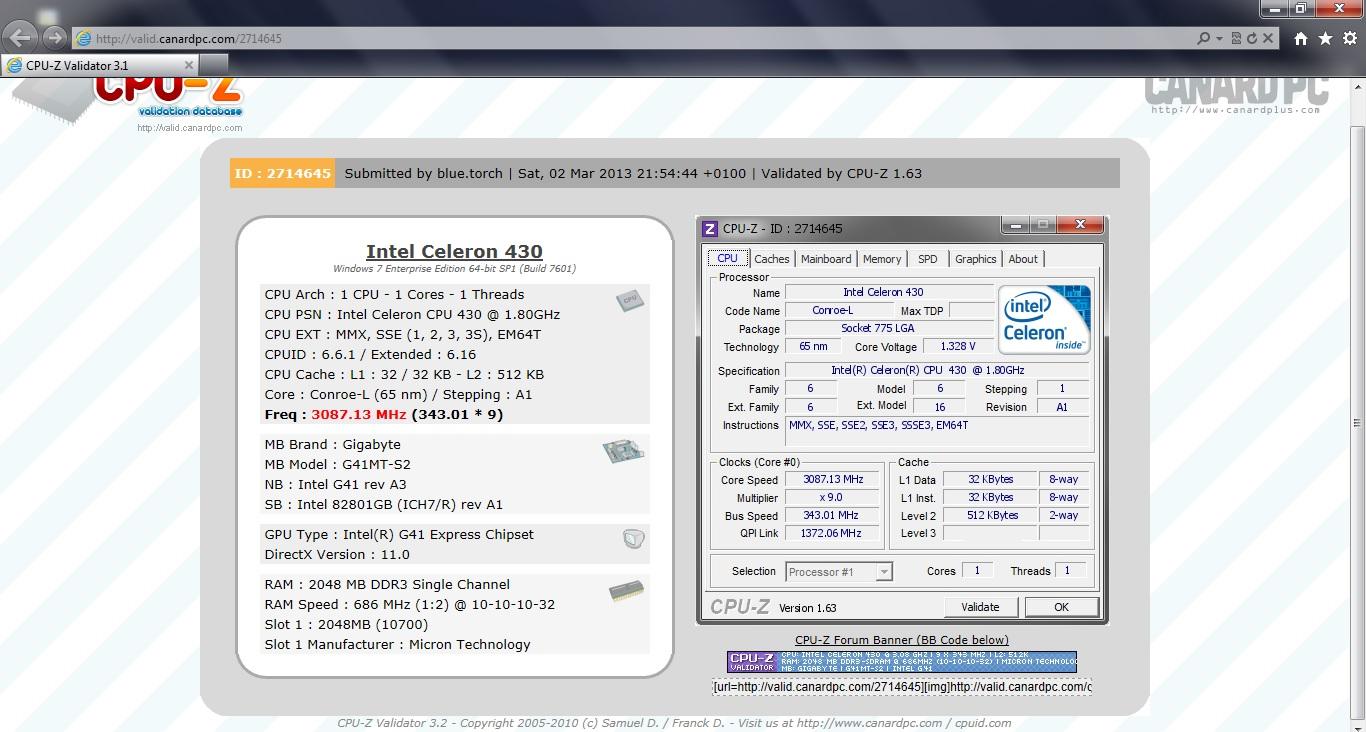Switch to the Caches tab
The height and width of the screenshot is (732, 1366).
[x=771, y=259]
